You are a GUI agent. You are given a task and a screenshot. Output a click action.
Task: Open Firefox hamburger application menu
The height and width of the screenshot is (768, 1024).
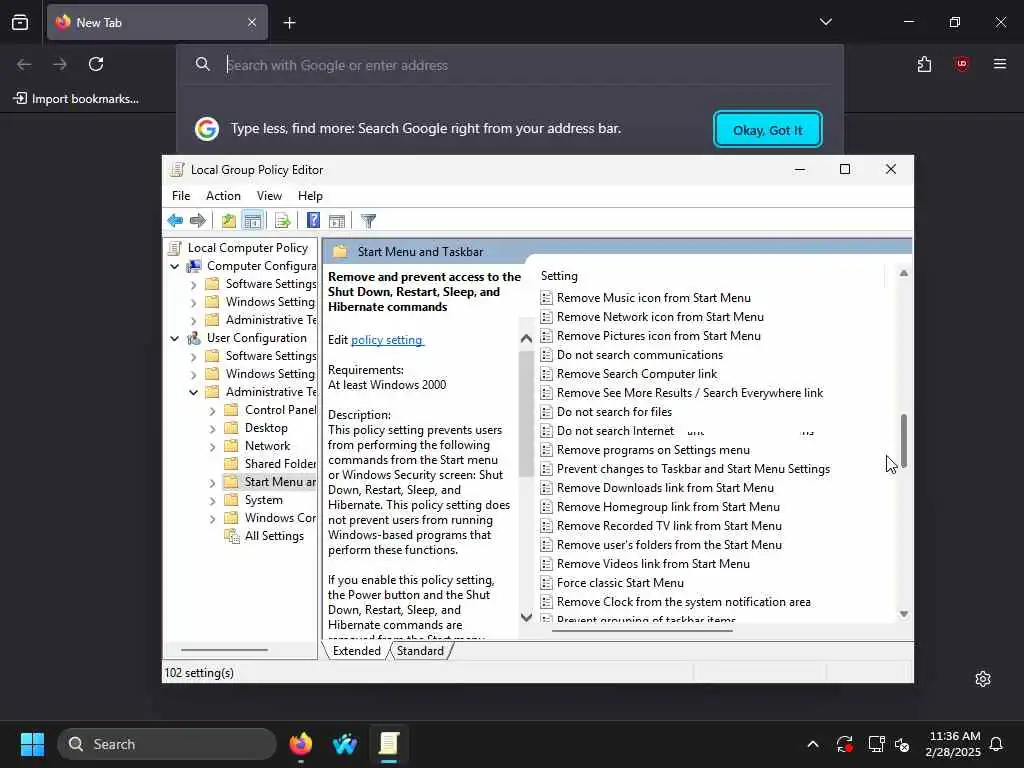pyautogui.click(x=999, y=64)
